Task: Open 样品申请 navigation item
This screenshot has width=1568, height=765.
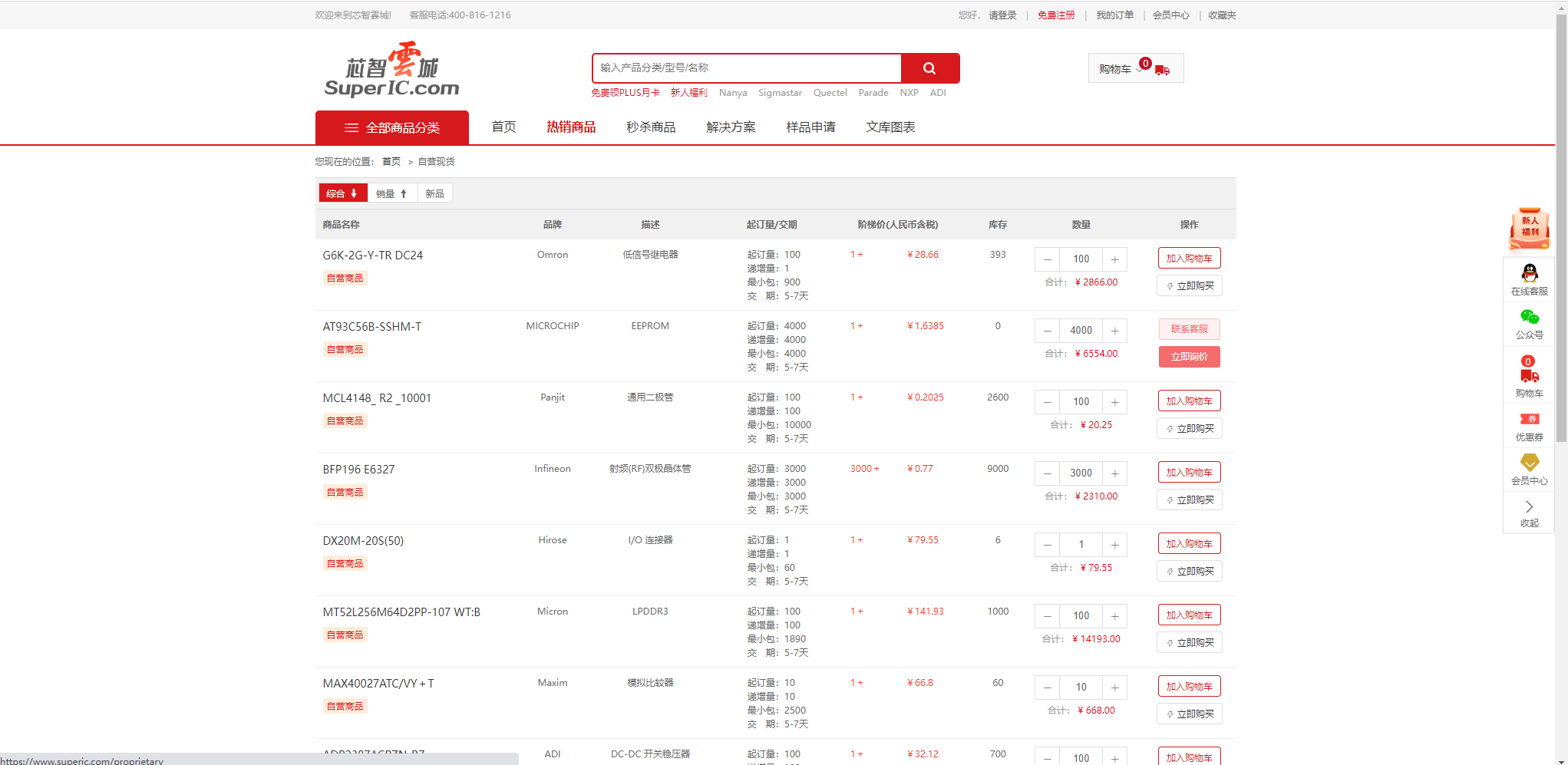Action: click(810, 127)
